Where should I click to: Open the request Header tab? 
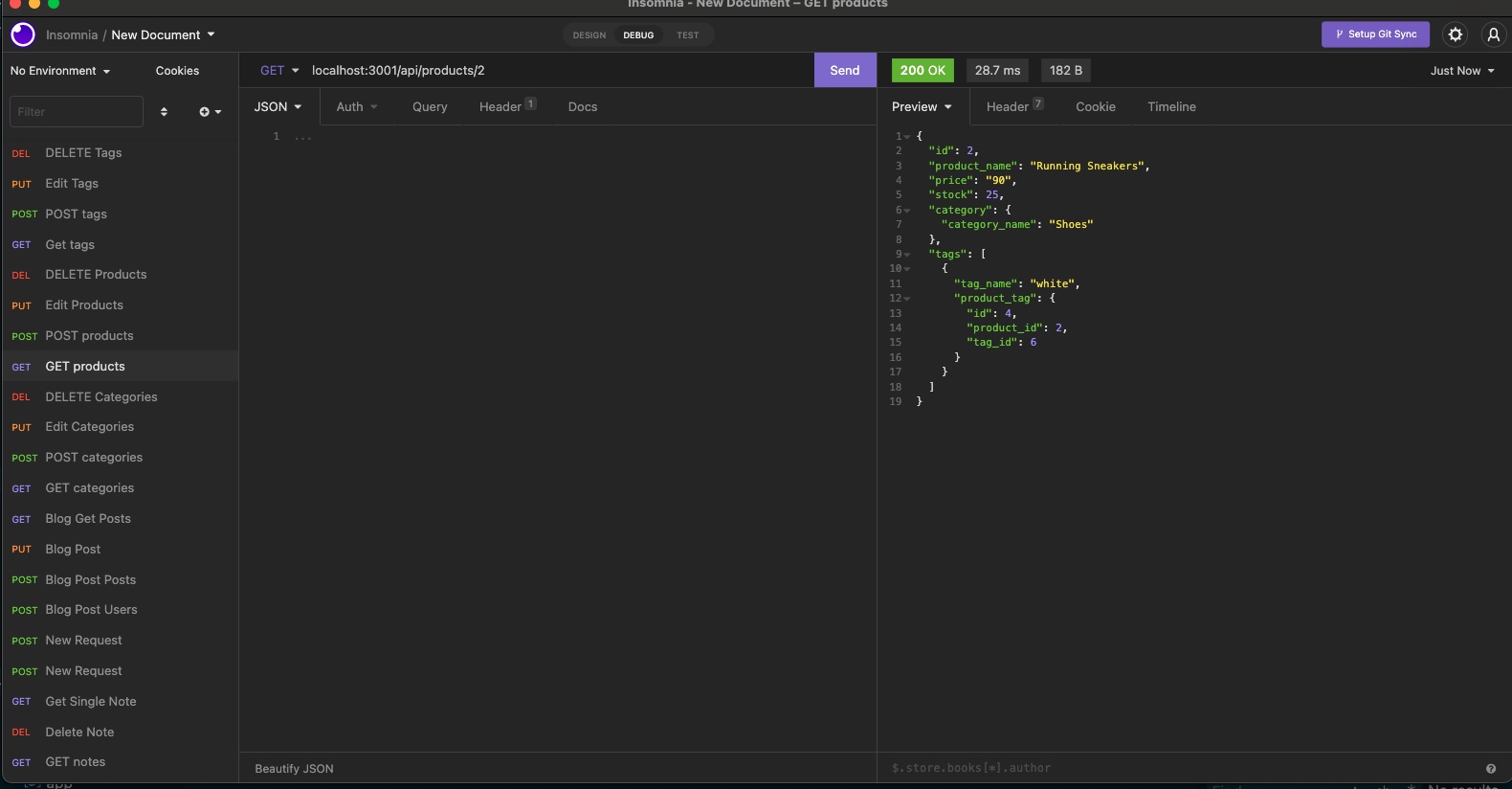click(507, 107)
